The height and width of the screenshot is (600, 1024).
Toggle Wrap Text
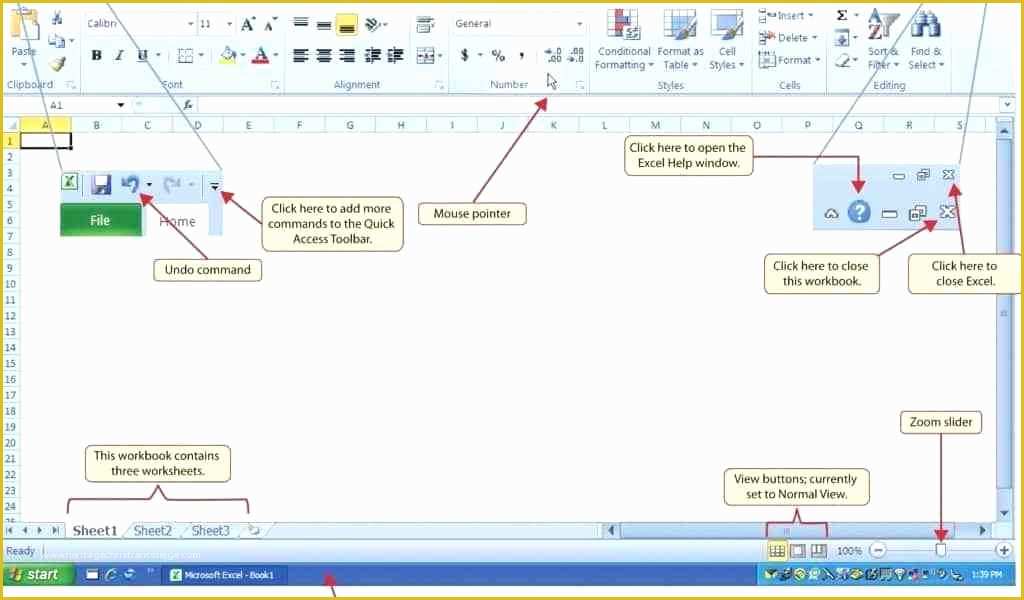coord(426,24)
